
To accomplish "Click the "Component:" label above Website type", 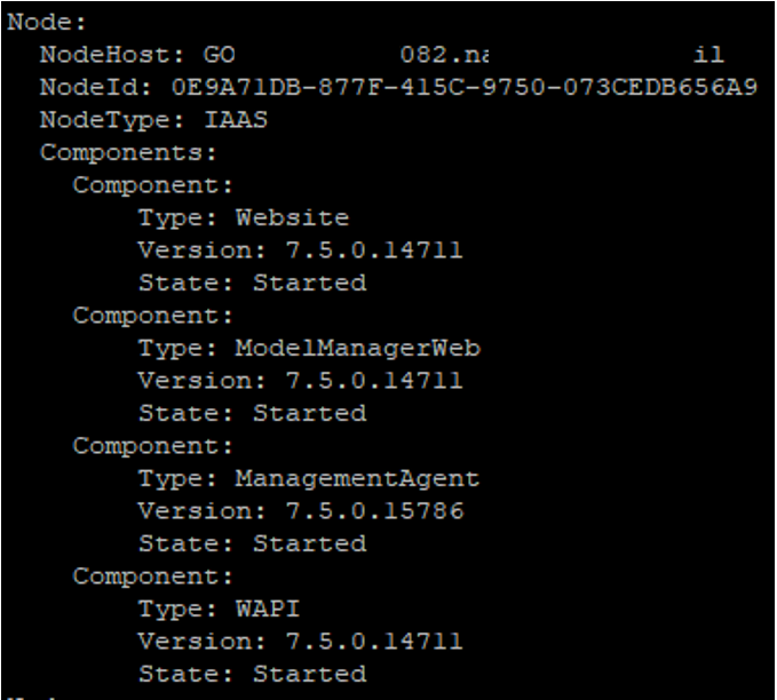I will [x=152, y=186].
